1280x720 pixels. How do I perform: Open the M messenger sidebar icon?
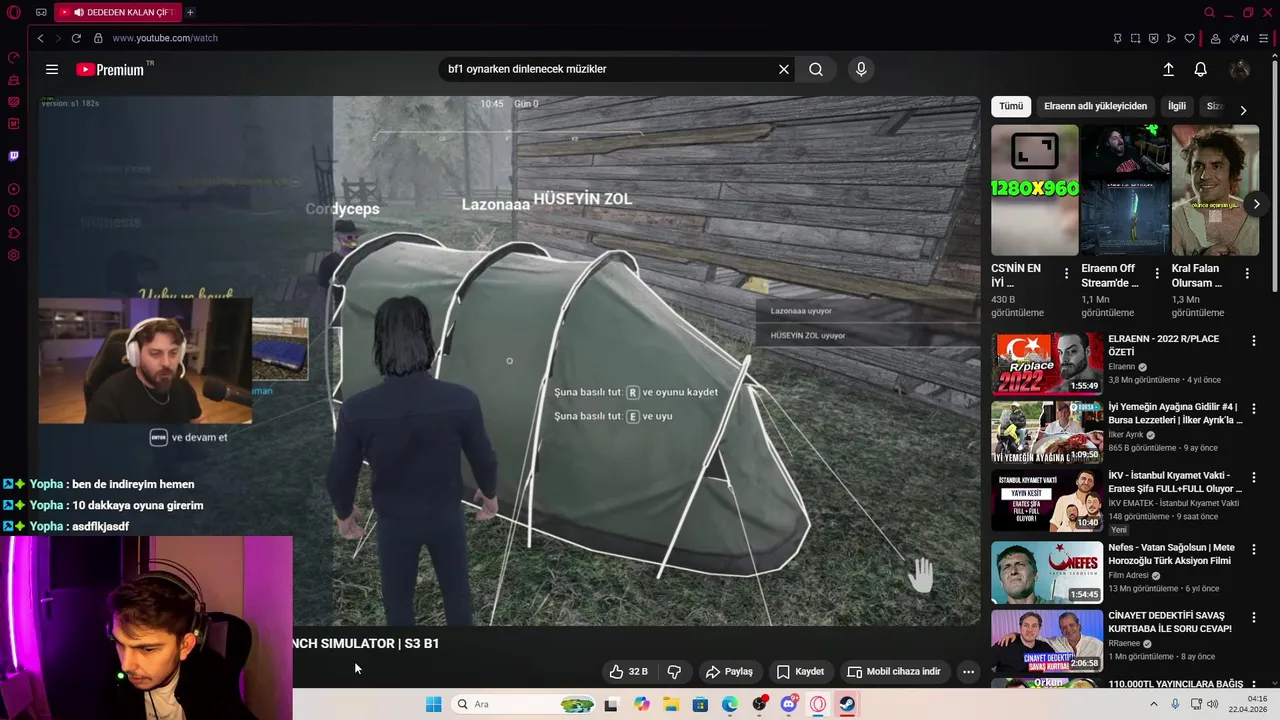point(13,124)
